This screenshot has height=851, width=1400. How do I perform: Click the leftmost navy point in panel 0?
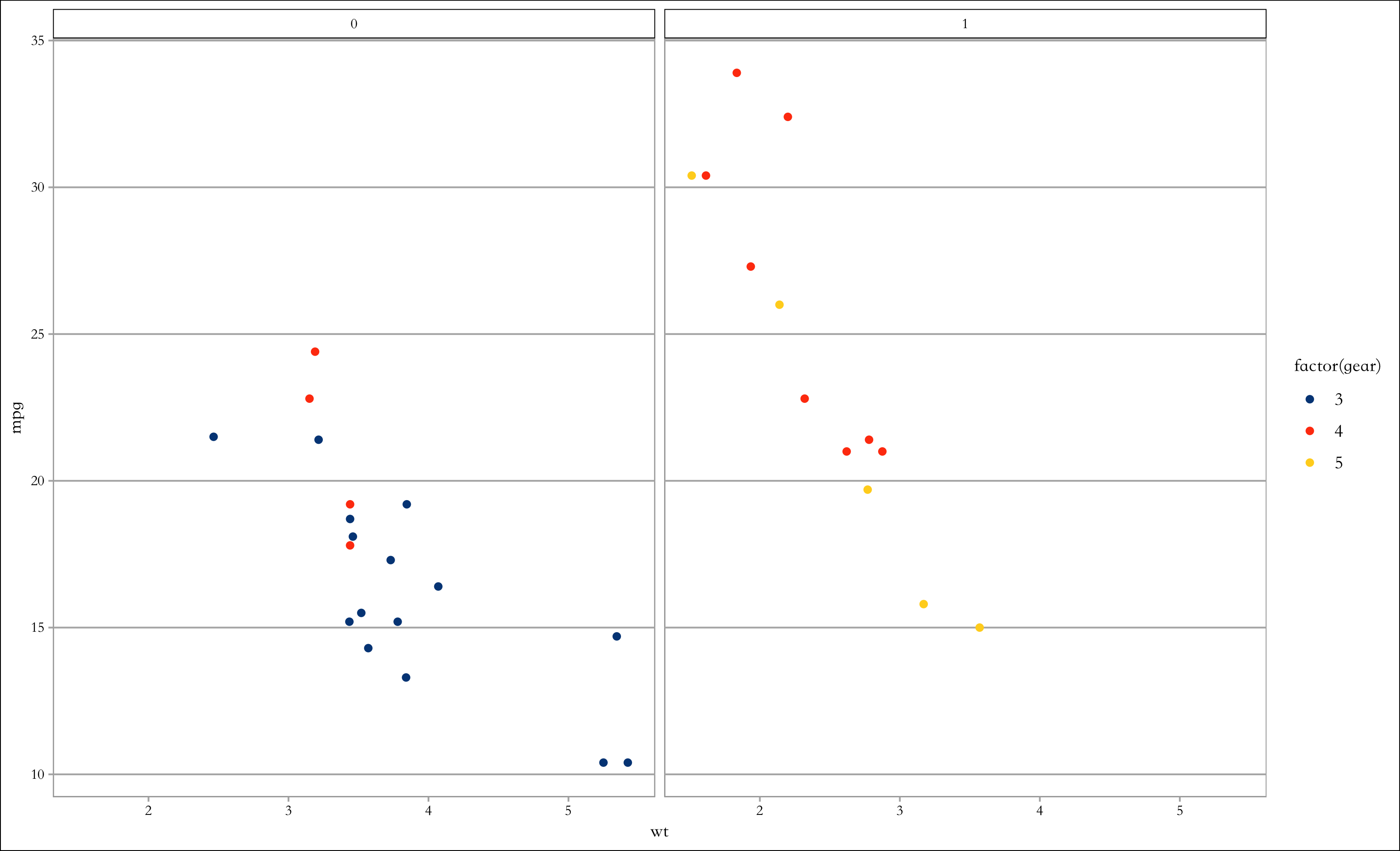pos(214,437)
